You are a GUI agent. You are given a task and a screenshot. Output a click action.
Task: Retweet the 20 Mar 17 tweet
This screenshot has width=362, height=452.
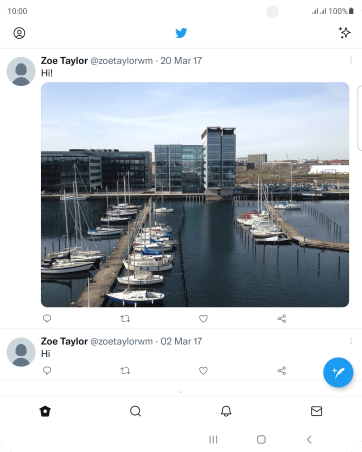coord(125,319)
